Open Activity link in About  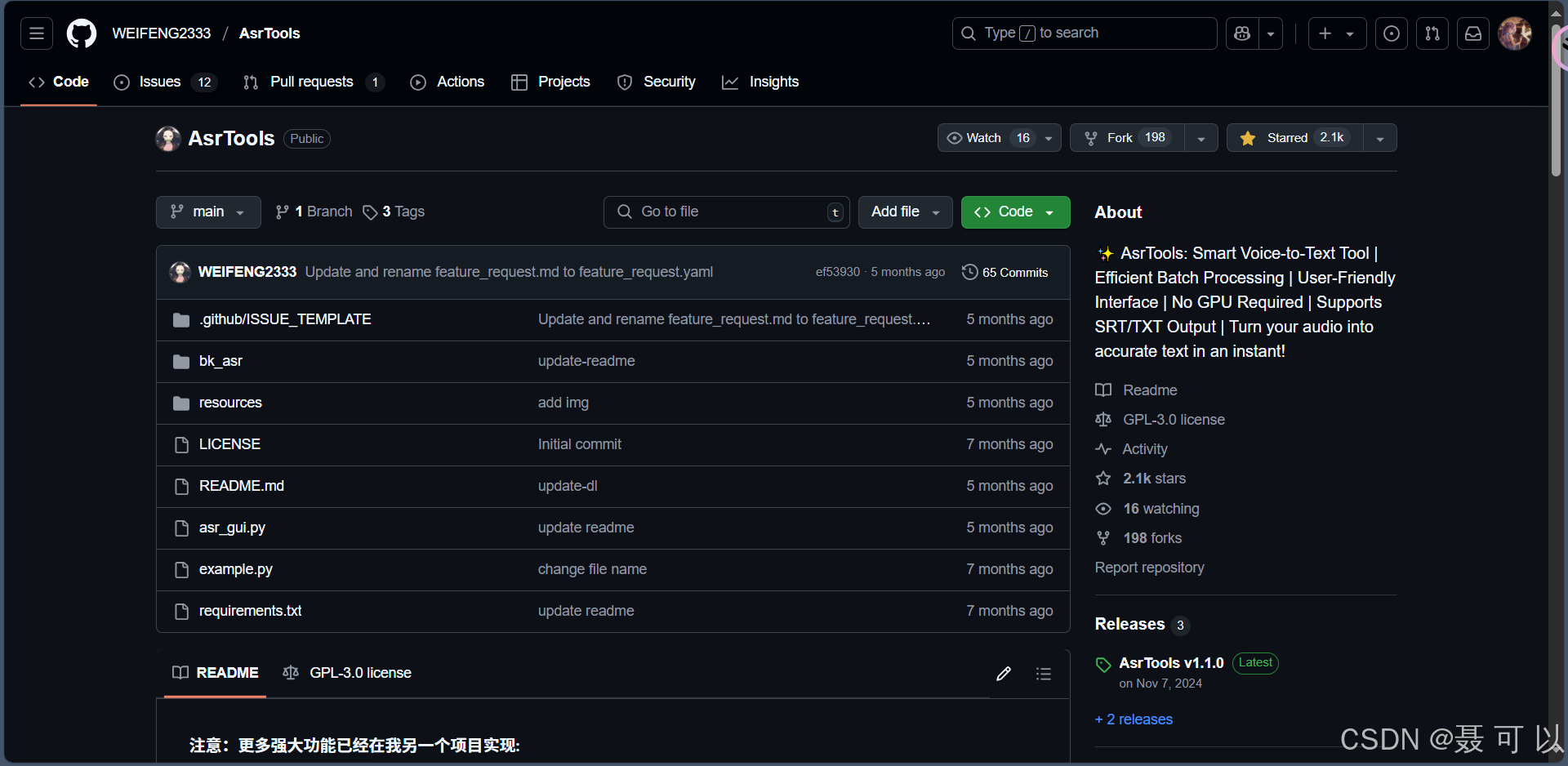pos(1132,449)
